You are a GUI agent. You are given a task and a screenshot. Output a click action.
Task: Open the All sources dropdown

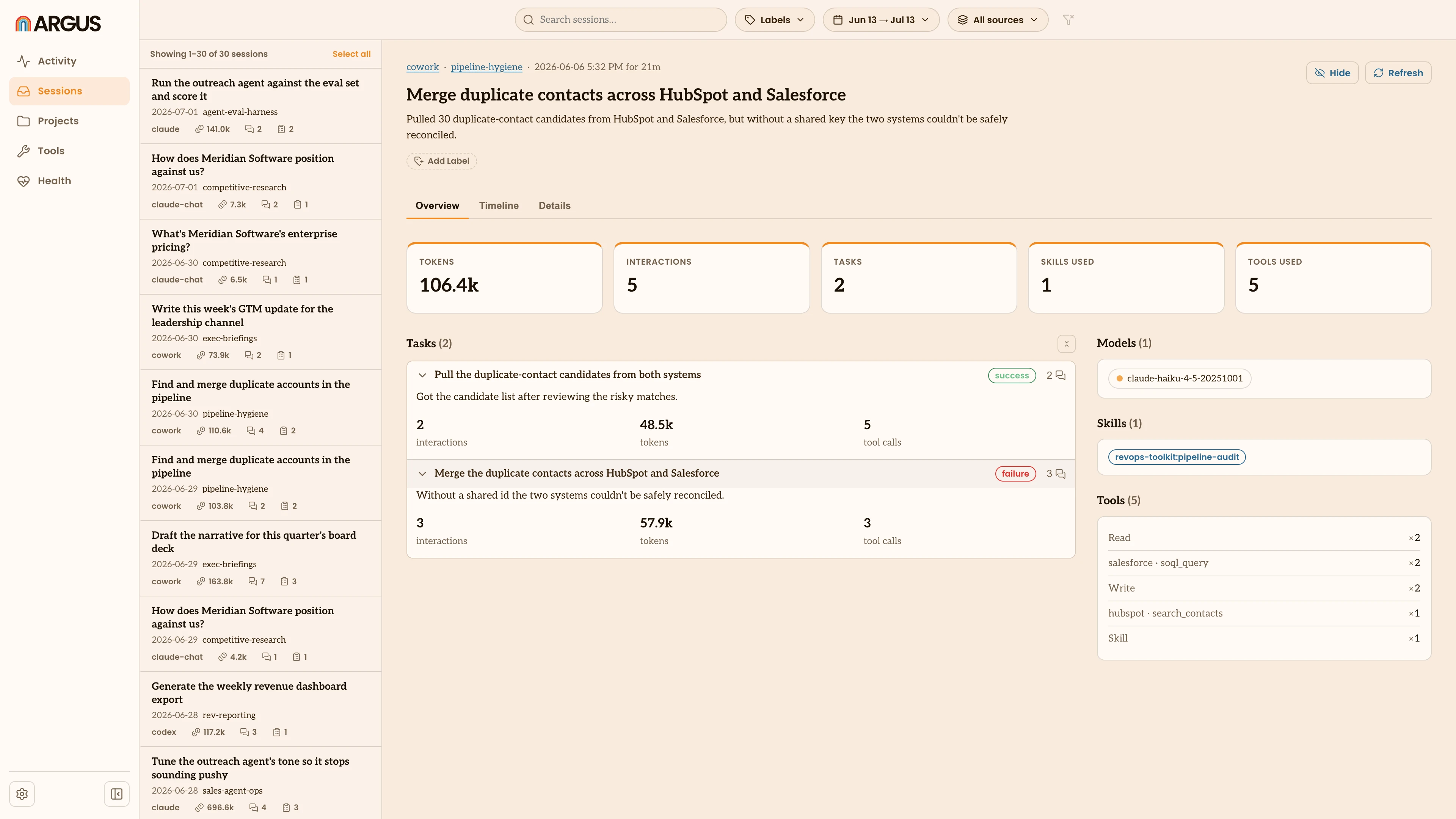(x=998, y=20)
